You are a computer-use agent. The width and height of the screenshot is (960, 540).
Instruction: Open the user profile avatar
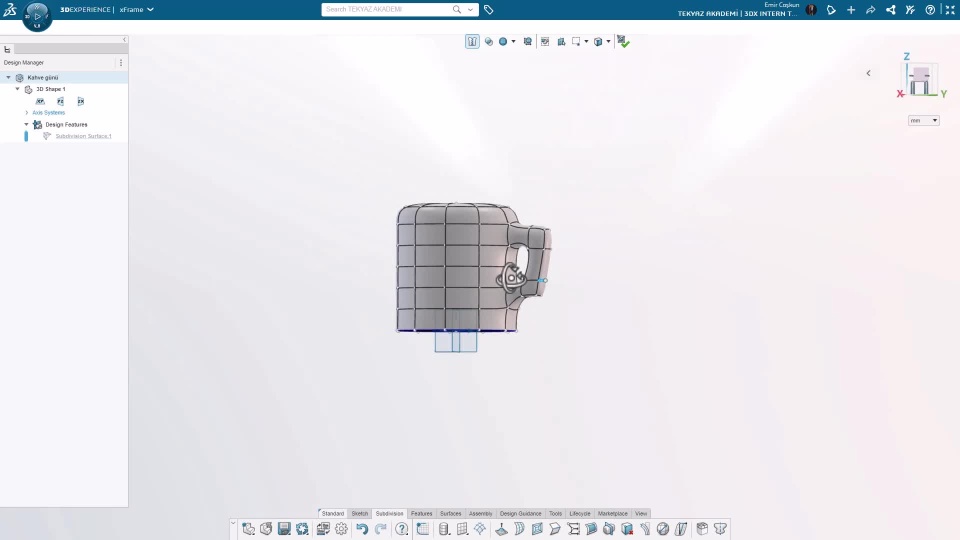click(x=811, y=10)
